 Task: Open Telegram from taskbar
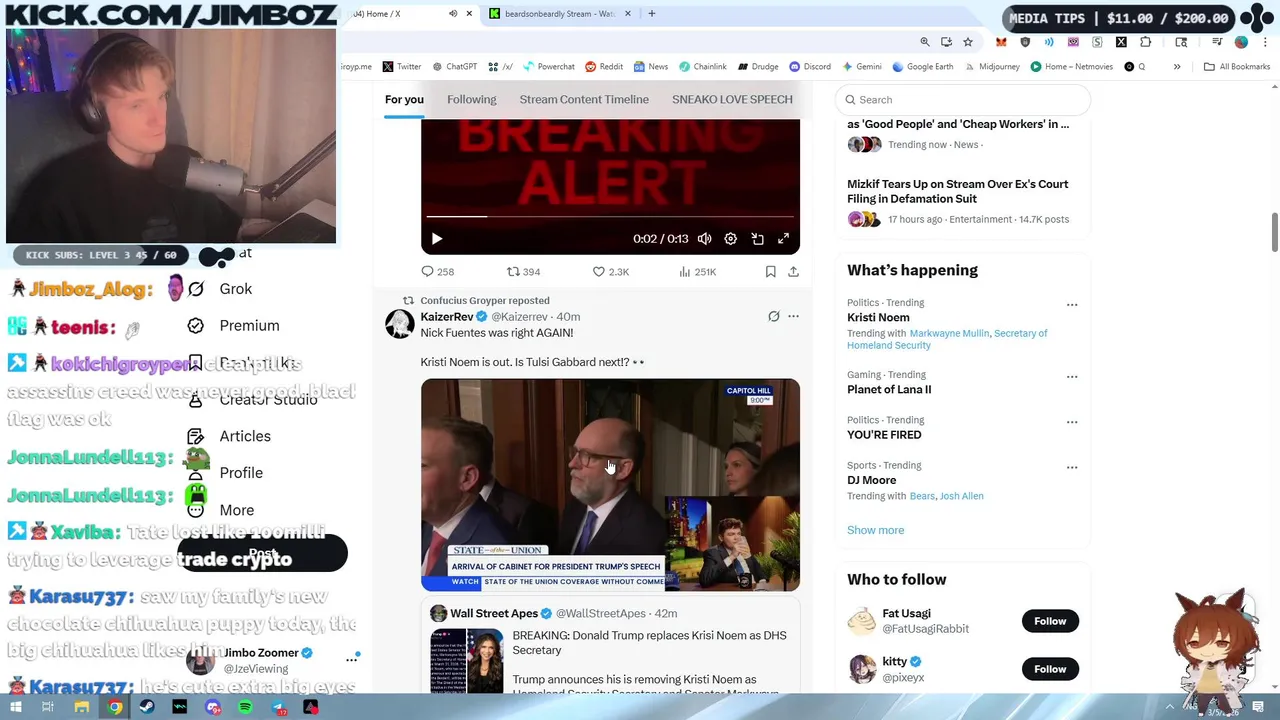click(x=278, y=707)
